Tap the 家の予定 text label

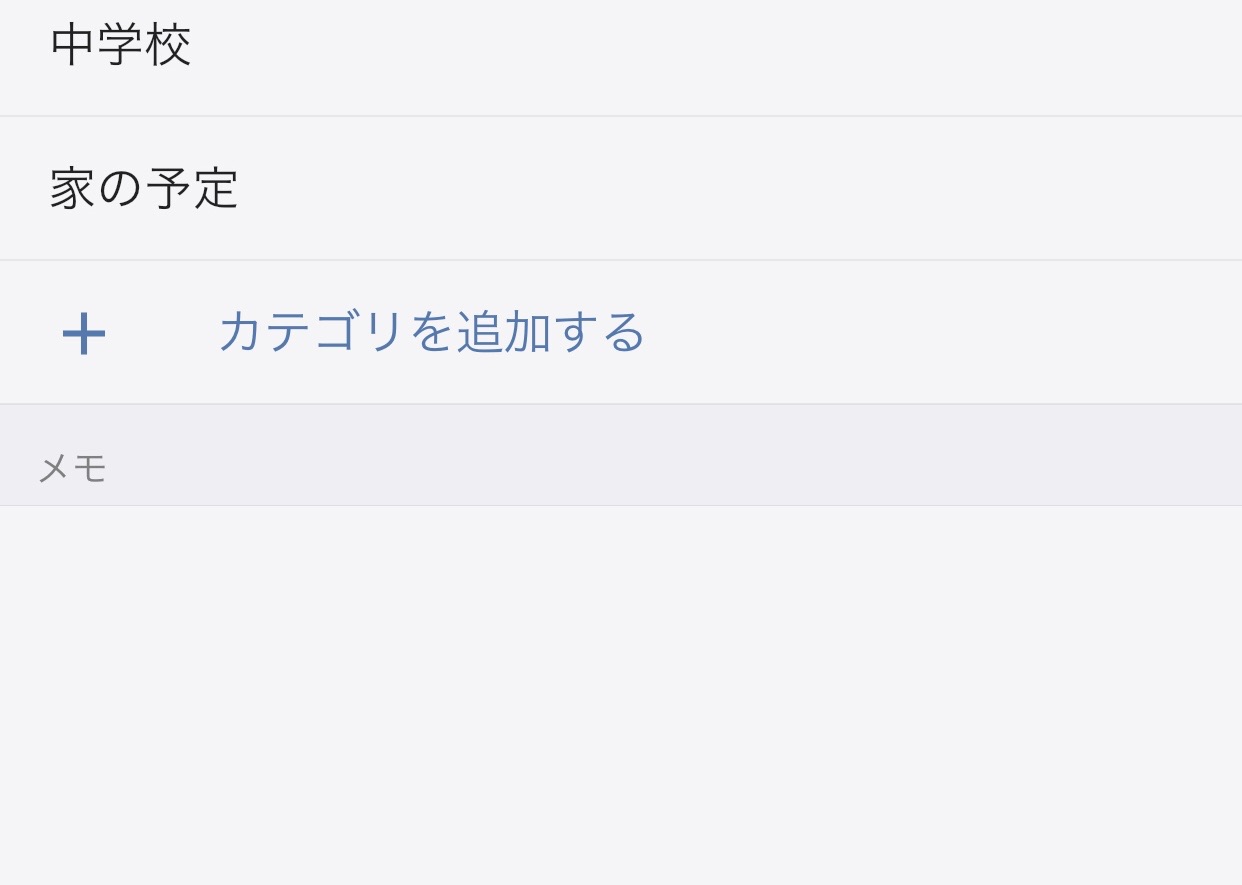(x=144, y=189)
